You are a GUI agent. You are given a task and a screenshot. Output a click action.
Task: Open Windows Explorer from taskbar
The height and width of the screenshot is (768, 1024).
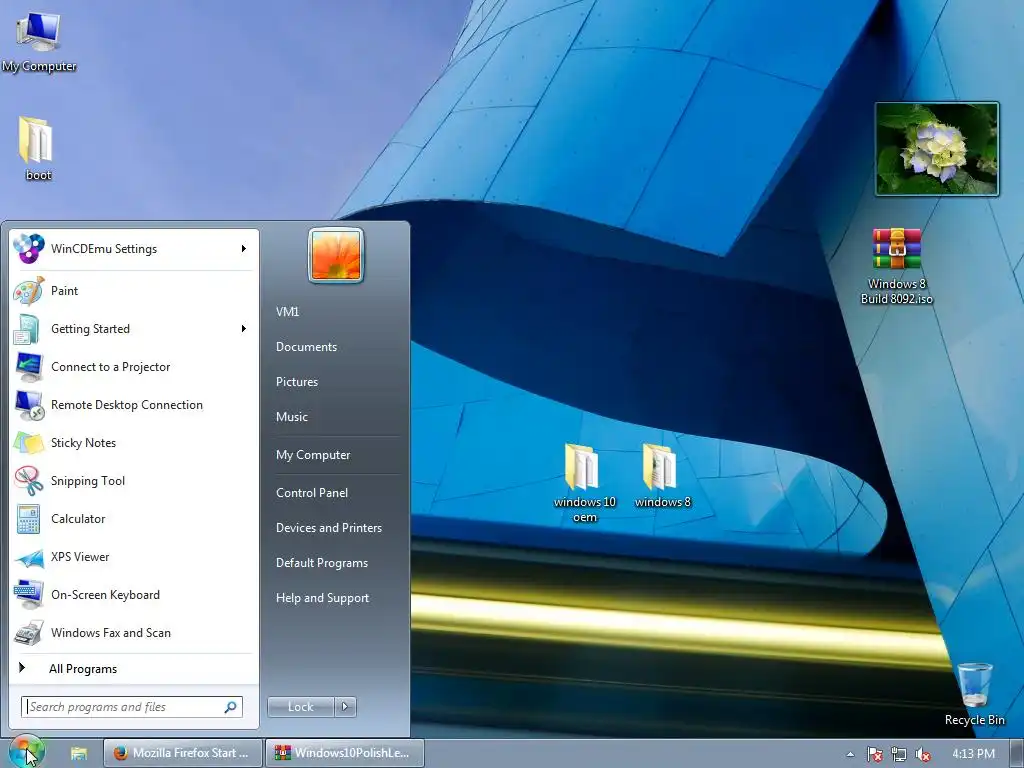pos(79,754)
